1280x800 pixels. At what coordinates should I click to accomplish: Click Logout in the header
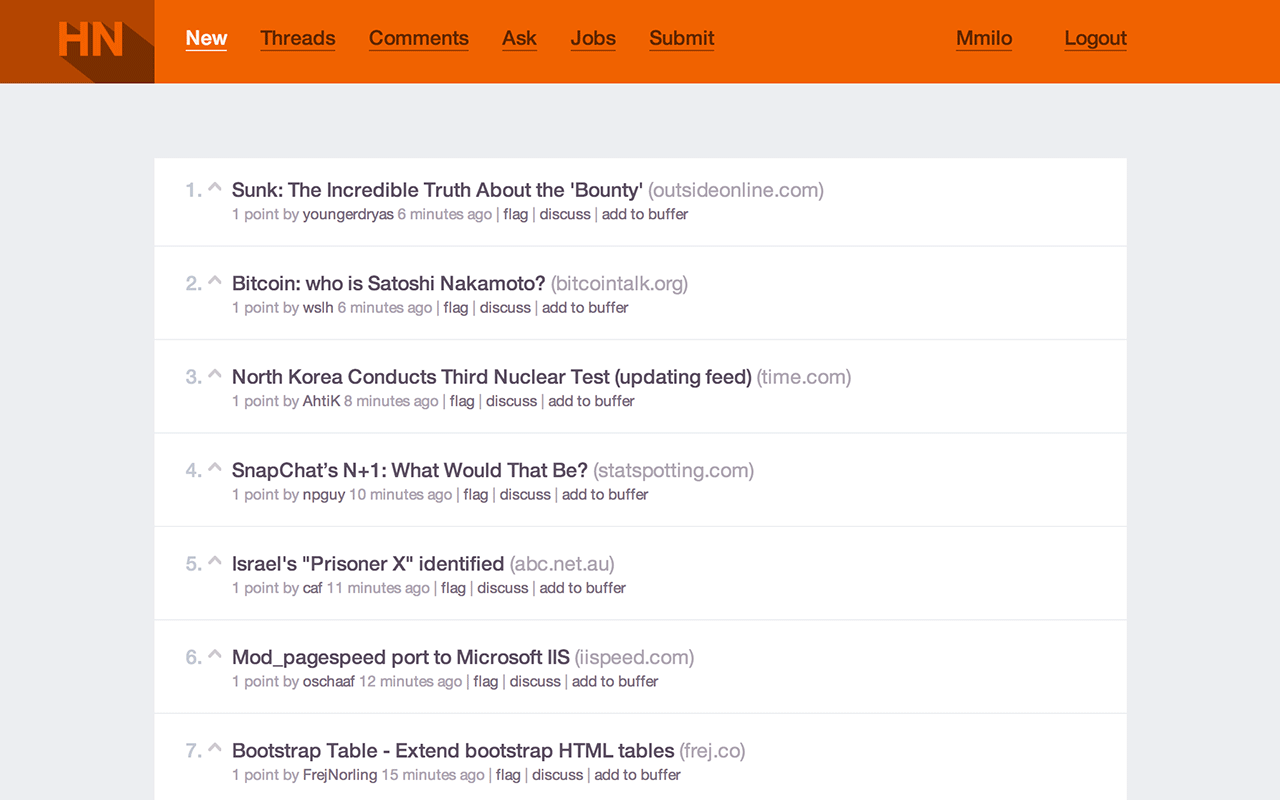tap(1095, 38)
